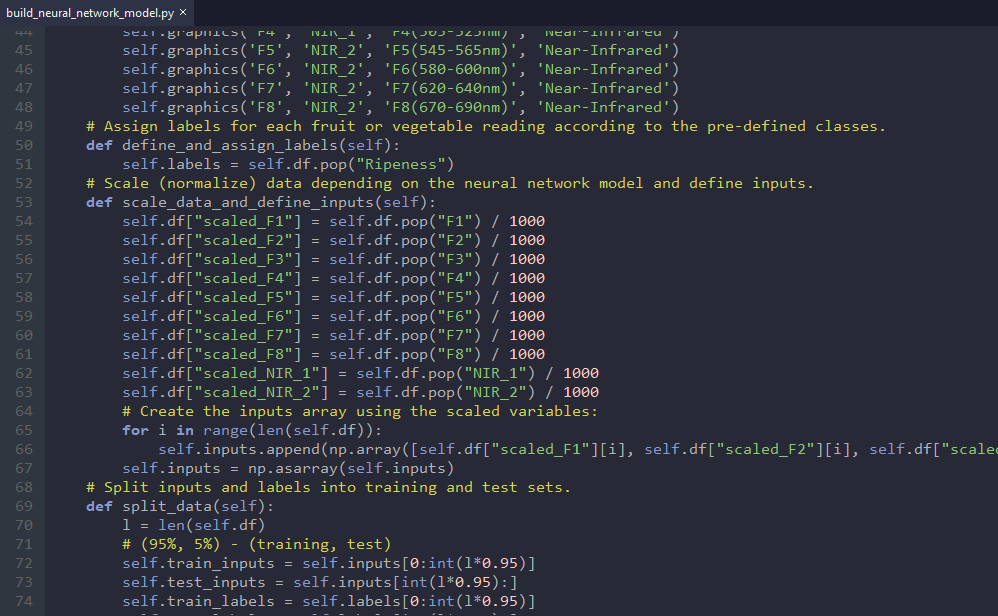Click the for loop keyword on line 65

click(x=136, y=430)
